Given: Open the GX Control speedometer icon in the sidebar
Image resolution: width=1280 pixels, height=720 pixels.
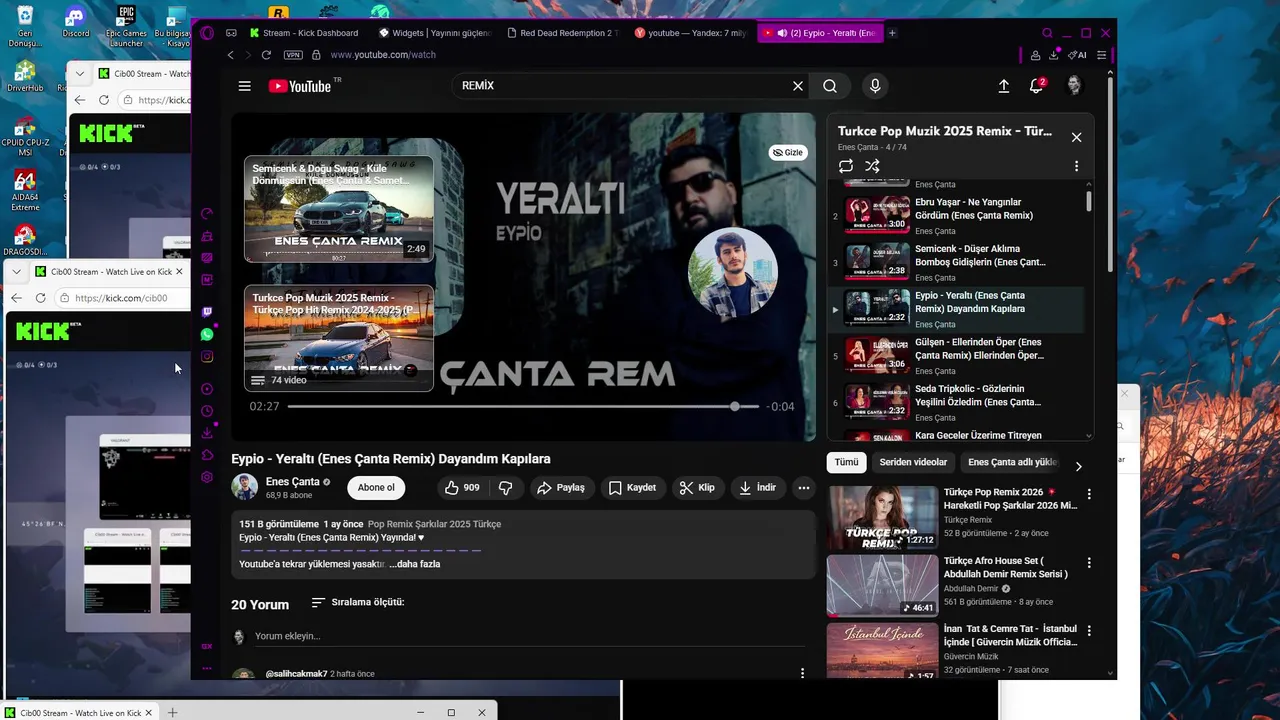Looking at the screenshot, I should coord(207,213).
